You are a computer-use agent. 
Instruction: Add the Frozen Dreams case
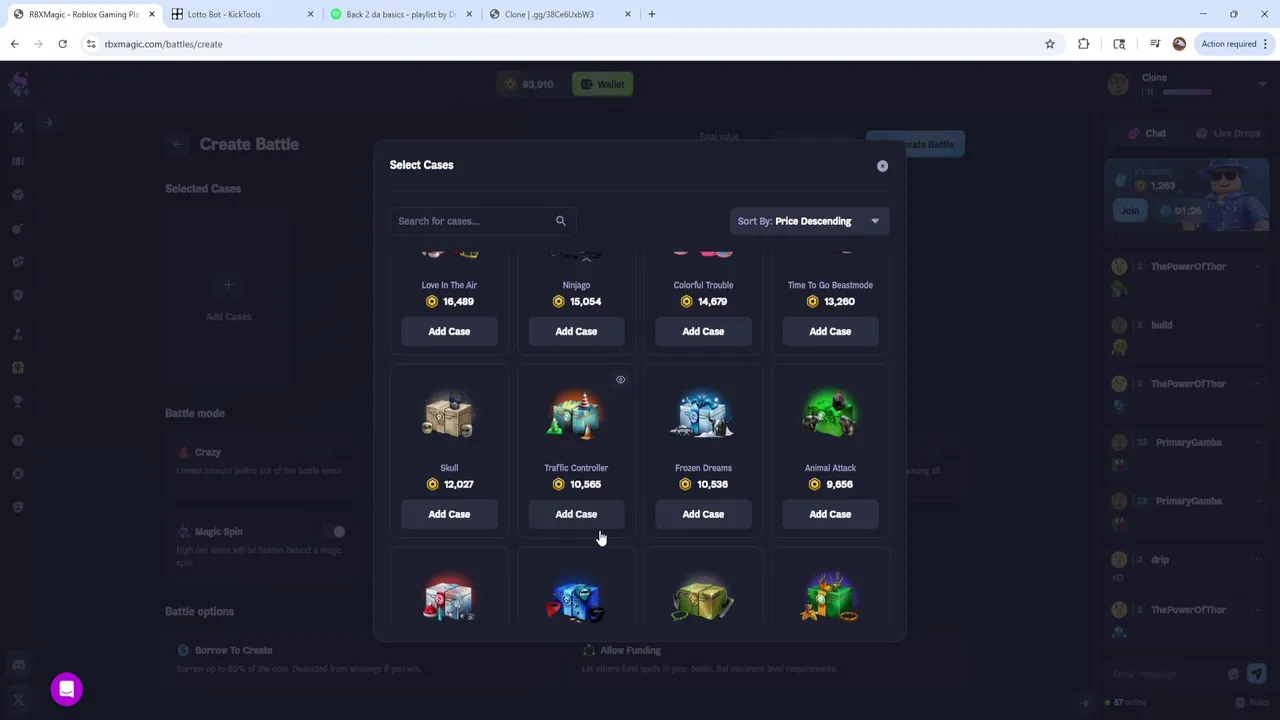(x=703, y=514)
